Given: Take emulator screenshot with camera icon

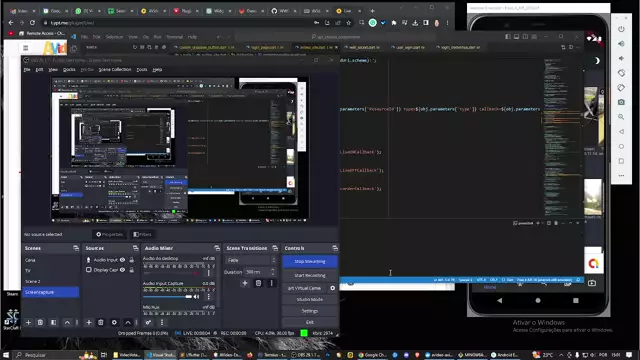Looking at the screenshot, I should pos(621,102).
